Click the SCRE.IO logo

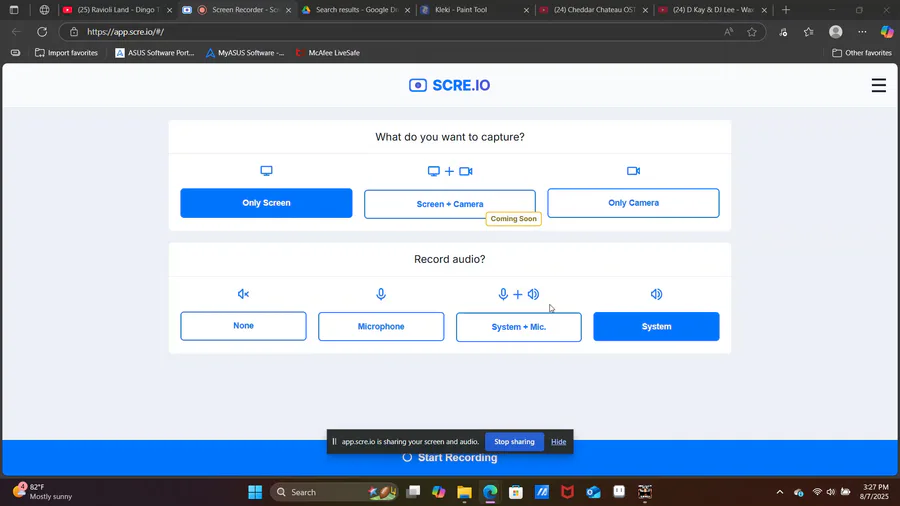(449, 85)
